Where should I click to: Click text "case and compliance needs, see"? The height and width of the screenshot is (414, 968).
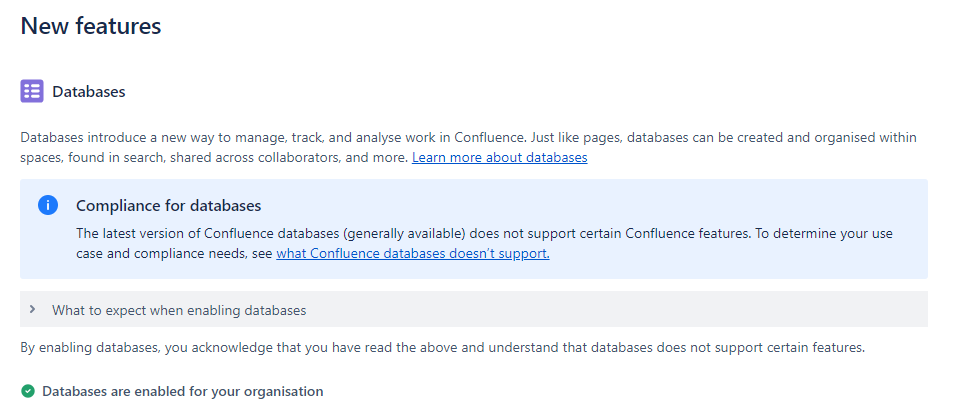[175, 254]
